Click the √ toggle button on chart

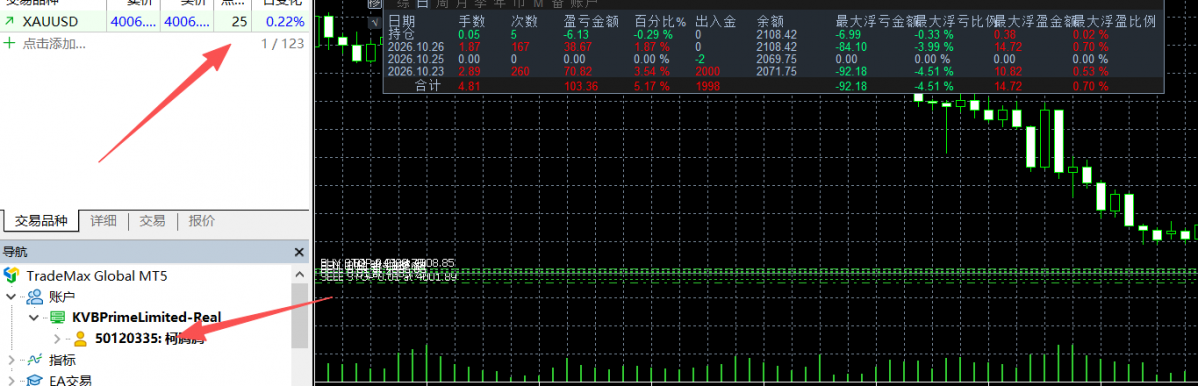coord(374,22)
